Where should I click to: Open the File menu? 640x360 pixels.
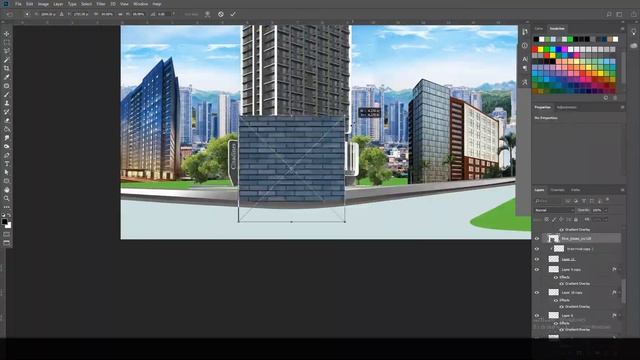pyautogui.click(x=18, y=4)
